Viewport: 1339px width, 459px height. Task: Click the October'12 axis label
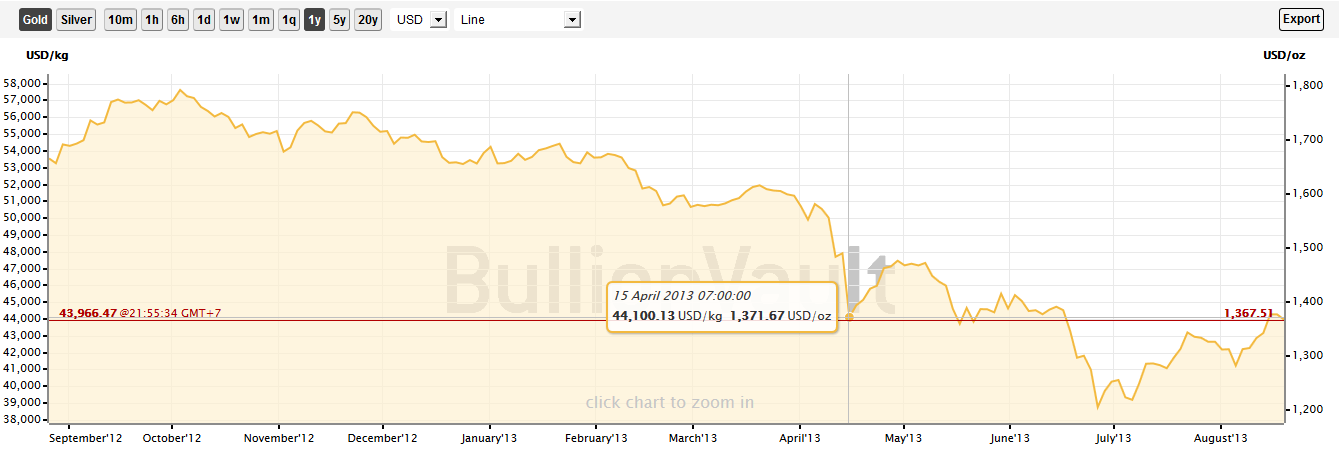click(x=173, y=438)
